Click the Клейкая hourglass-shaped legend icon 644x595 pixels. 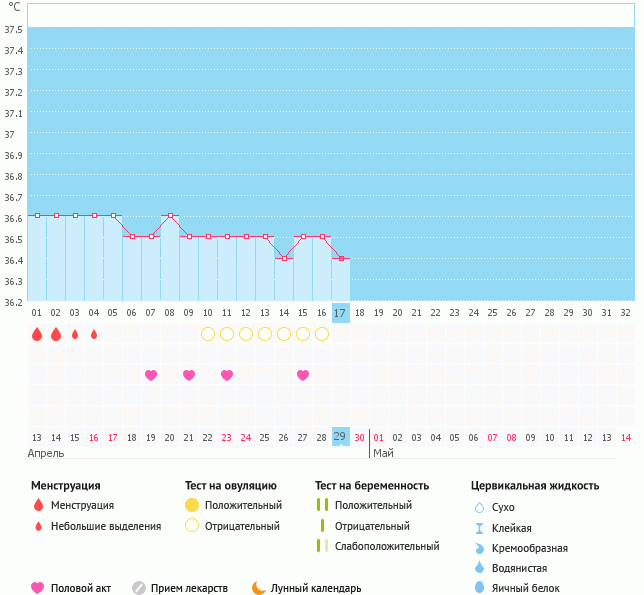[x=479, y=528]
